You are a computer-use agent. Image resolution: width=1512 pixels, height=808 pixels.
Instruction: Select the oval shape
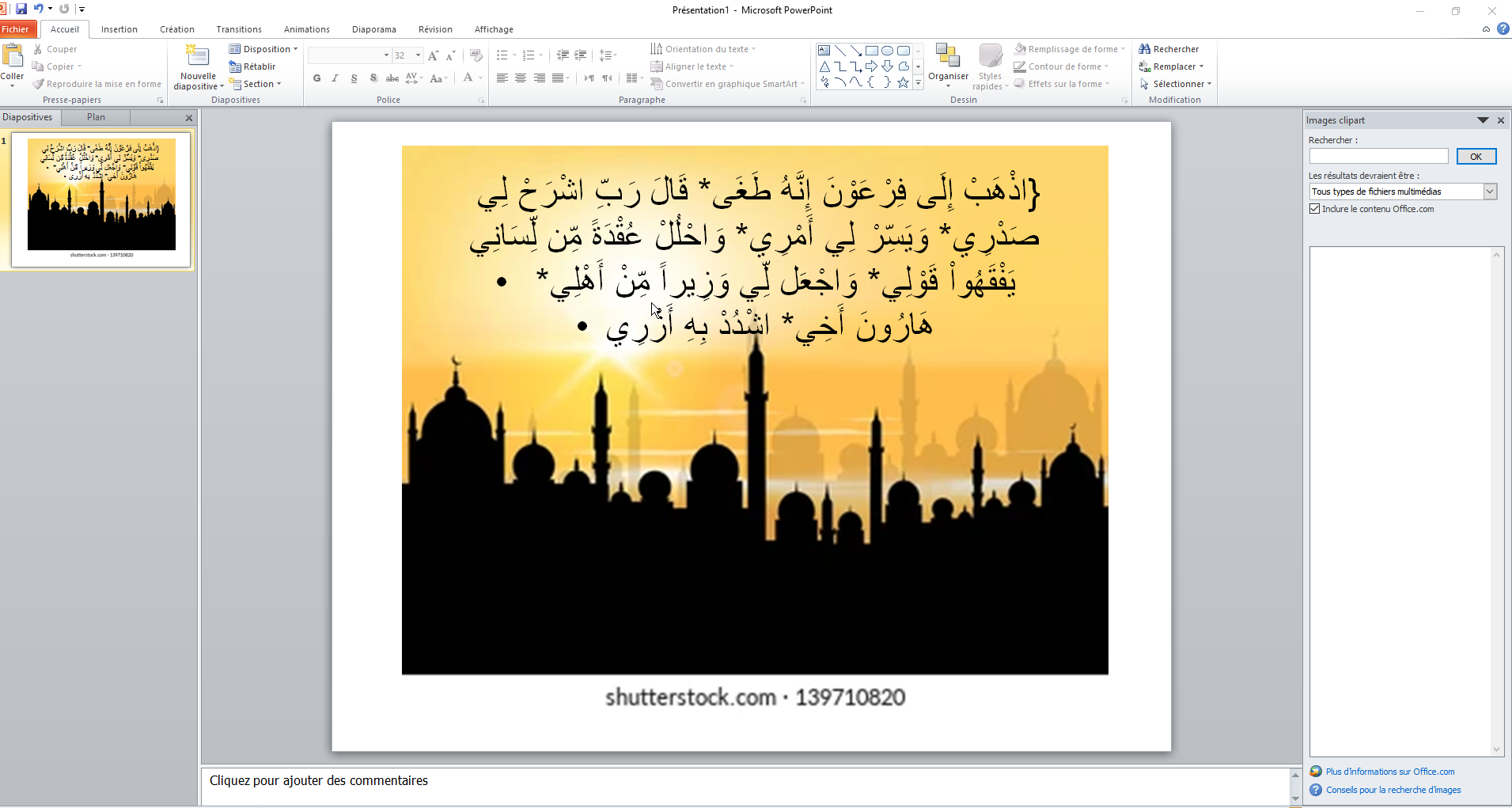point(887,51)
